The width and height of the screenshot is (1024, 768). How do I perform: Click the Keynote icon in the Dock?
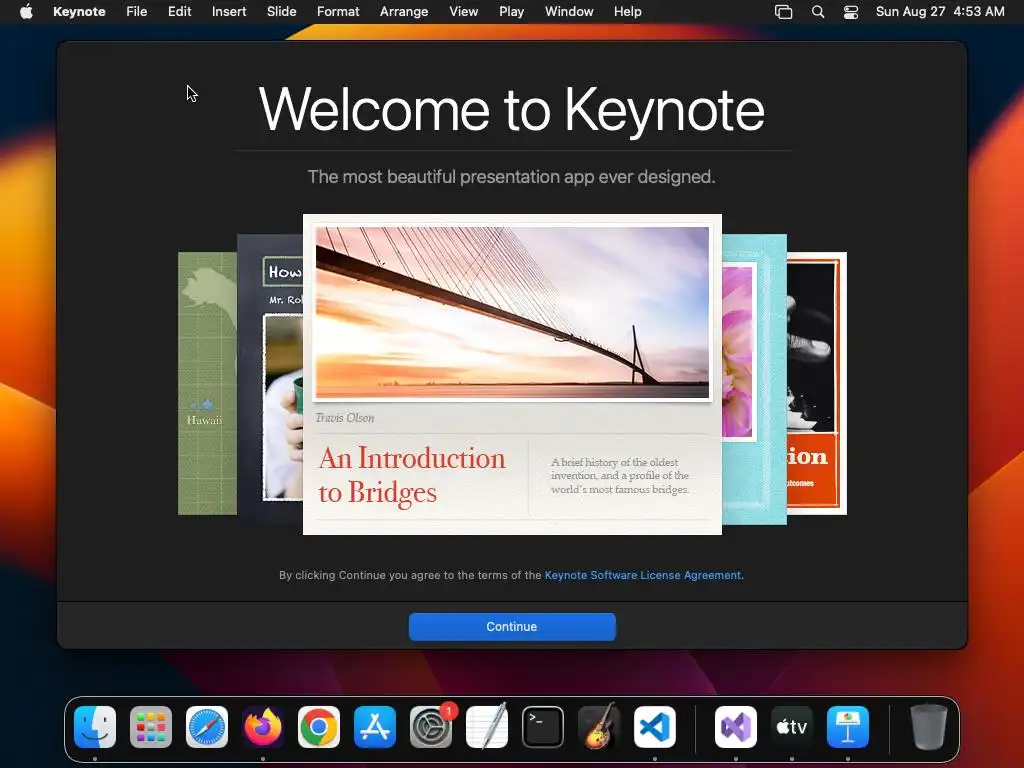click(848, 727)
